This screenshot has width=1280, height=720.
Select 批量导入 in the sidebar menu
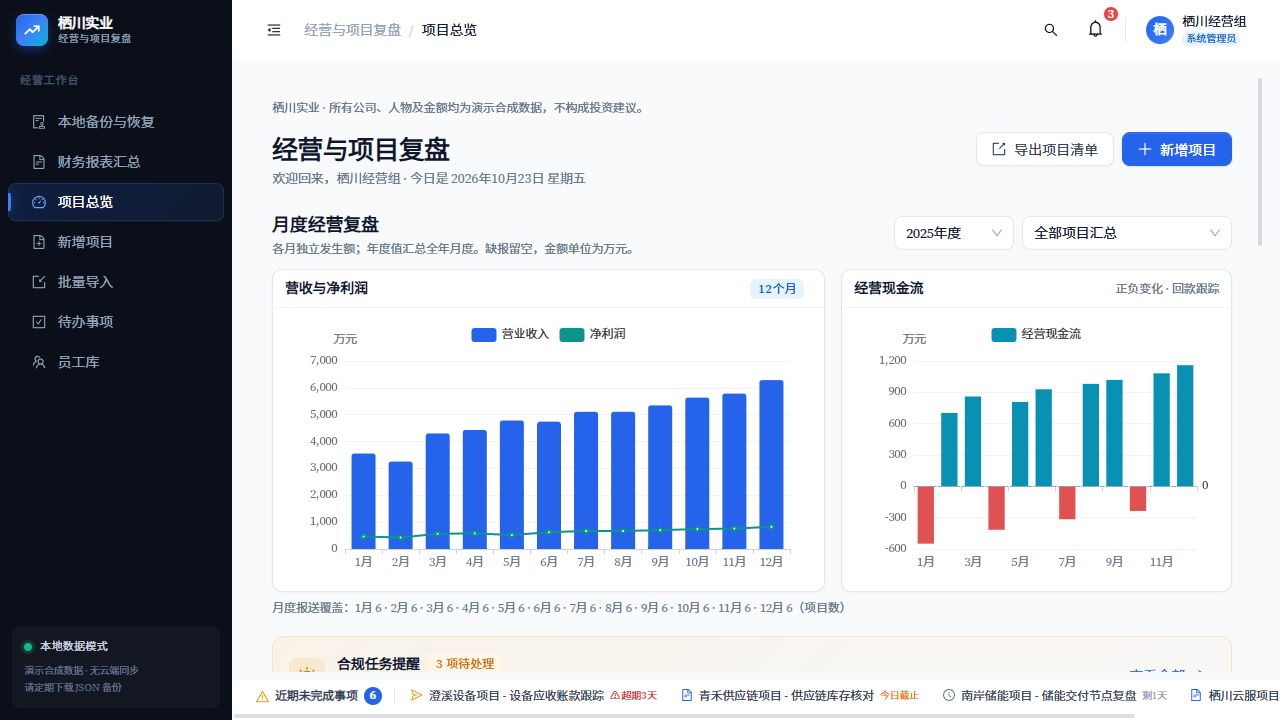point(116,282)
